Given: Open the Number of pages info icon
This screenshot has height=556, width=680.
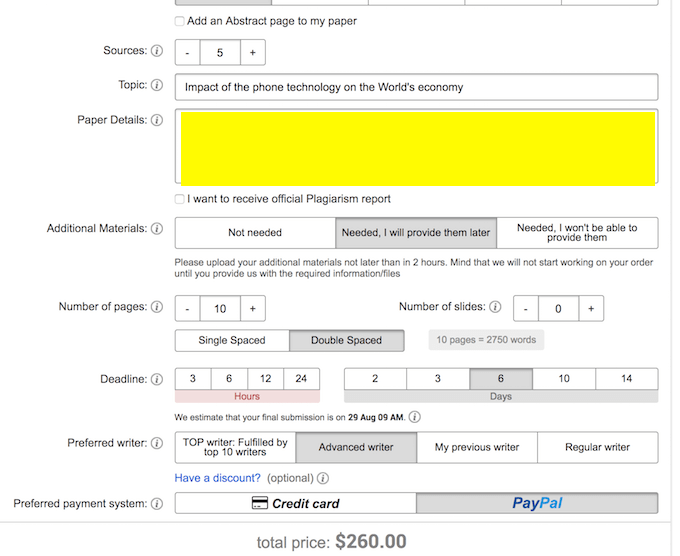Looking at the screenshot, I should (x=157, y=307).
